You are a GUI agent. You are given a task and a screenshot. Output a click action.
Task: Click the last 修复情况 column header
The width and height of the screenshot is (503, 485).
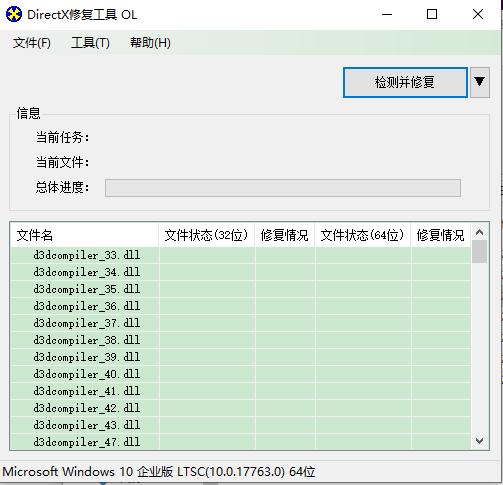point(441,235)
